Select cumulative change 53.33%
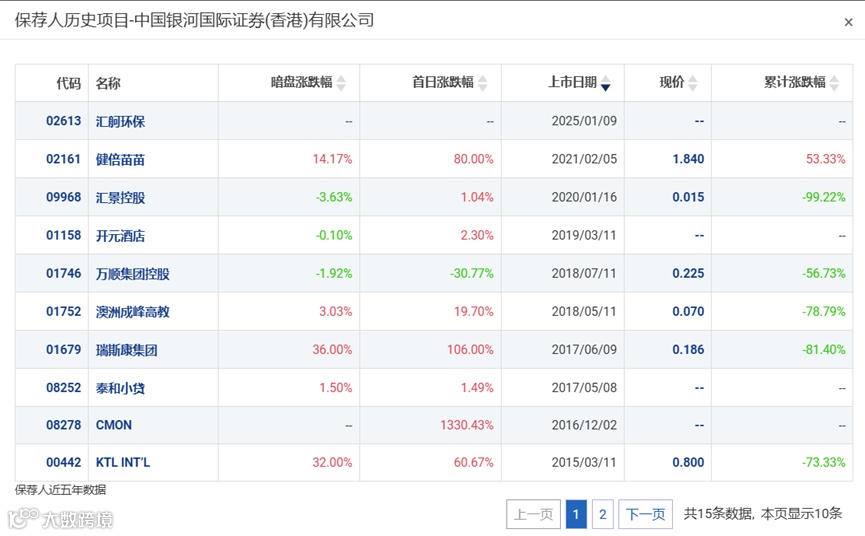 pyautogui.click(x=825, y=159)
